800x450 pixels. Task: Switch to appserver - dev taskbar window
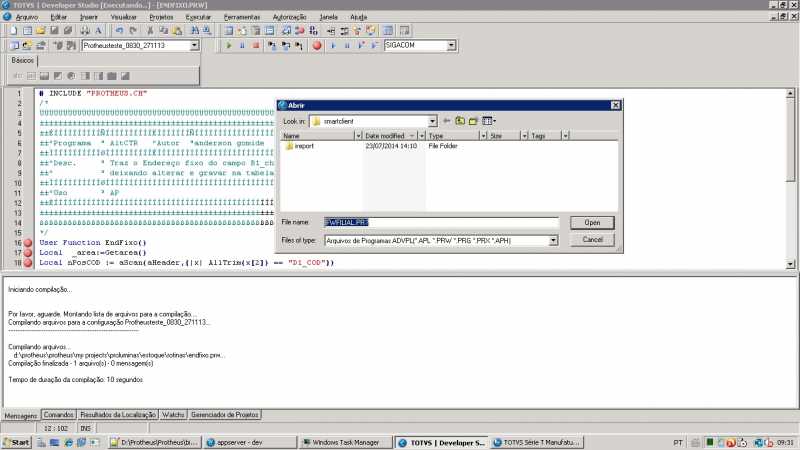[x=249, y=443]
